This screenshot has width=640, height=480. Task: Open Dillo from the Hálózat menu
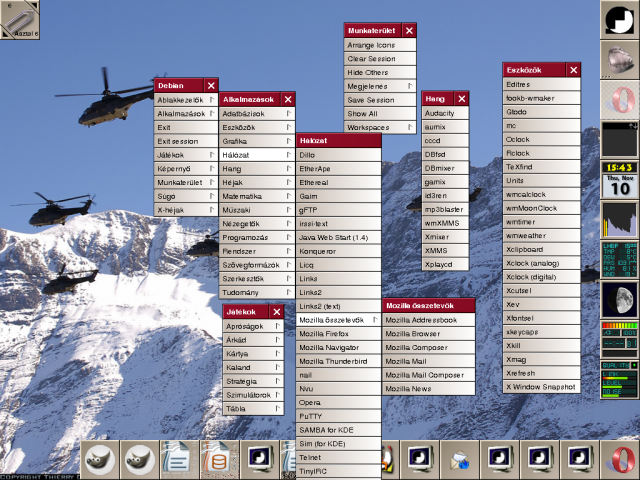(338, 155)
